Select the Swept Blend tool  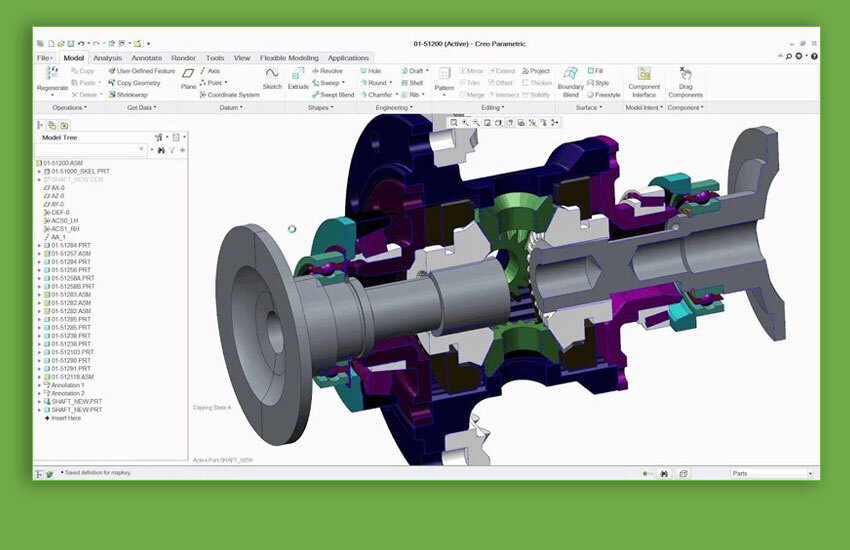coord(333,95)
